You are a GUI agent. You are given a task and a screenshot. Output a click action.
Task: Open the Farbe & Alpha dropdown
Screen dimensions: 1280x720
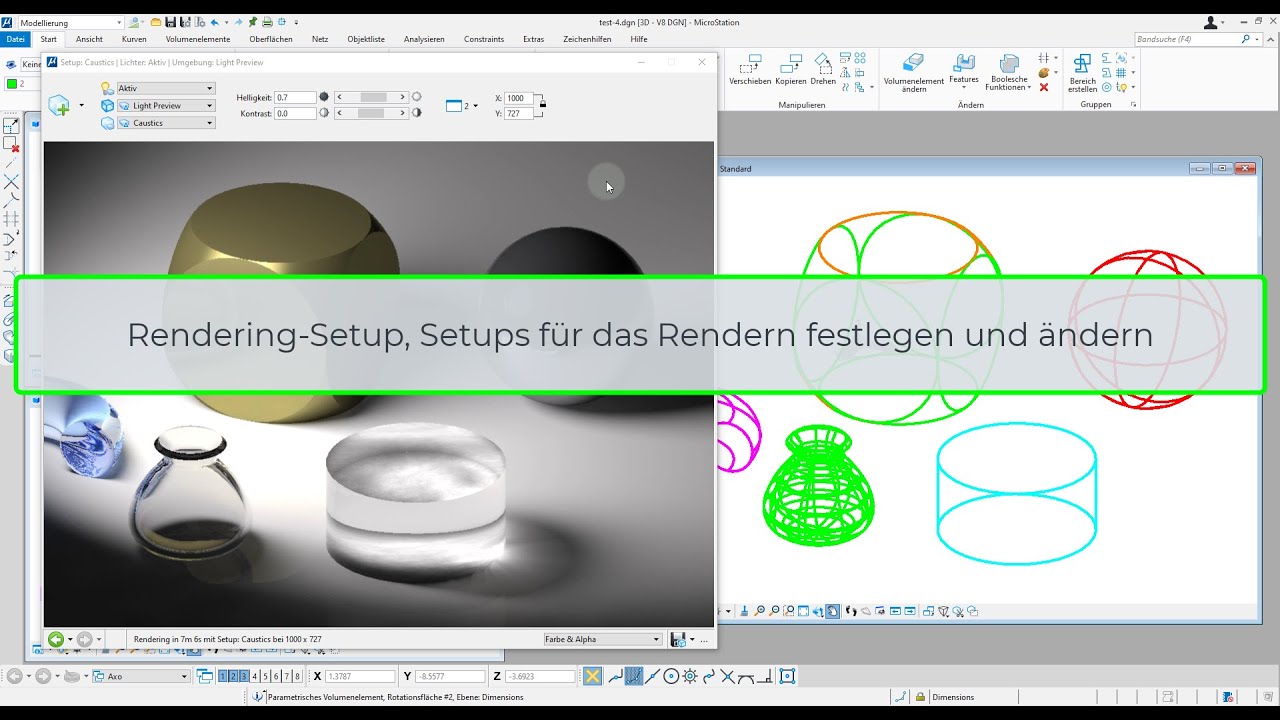point(602,639)
